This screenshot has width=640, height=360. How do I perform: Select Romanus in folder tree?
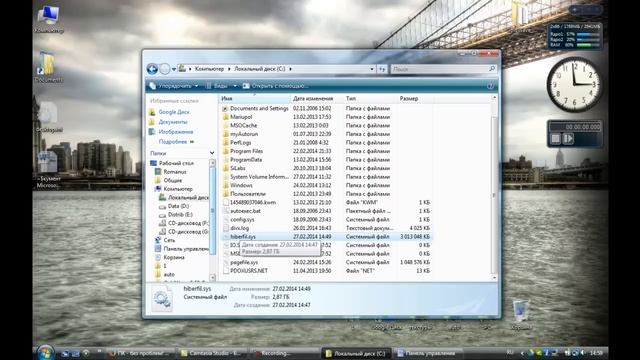175,172
